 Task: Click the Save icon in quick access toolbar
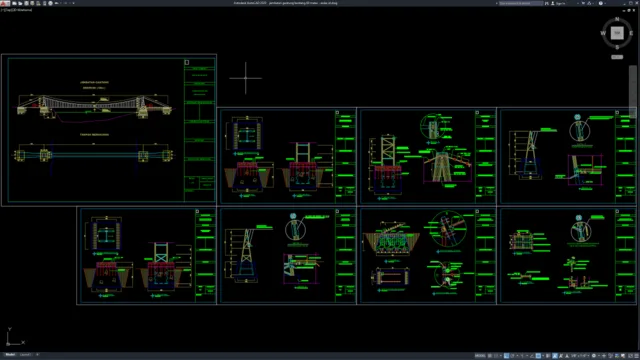26,3
